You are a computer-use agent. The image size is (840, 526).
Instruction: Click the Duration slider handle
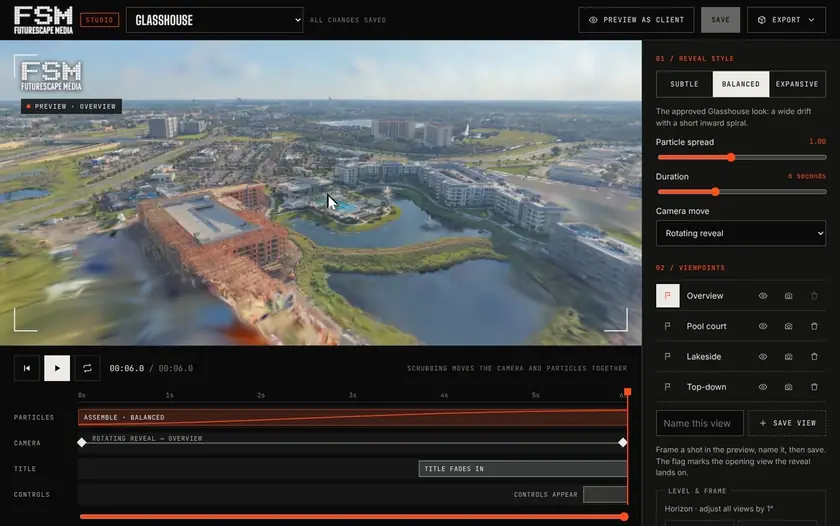[x=715, y=192]
